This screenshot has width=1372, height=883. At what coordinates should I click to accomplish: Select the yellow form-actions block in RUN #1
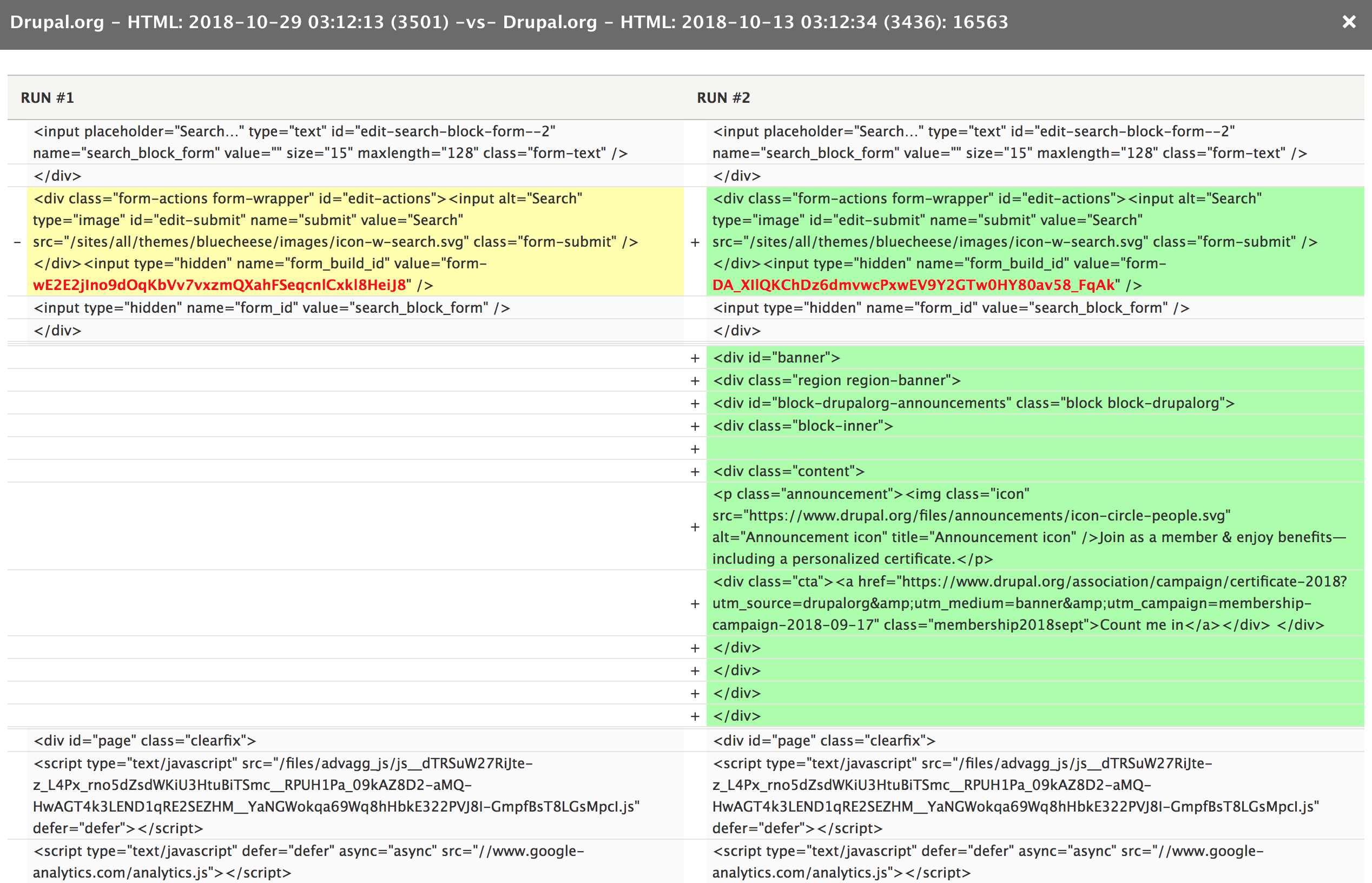(x=355, y=241)
